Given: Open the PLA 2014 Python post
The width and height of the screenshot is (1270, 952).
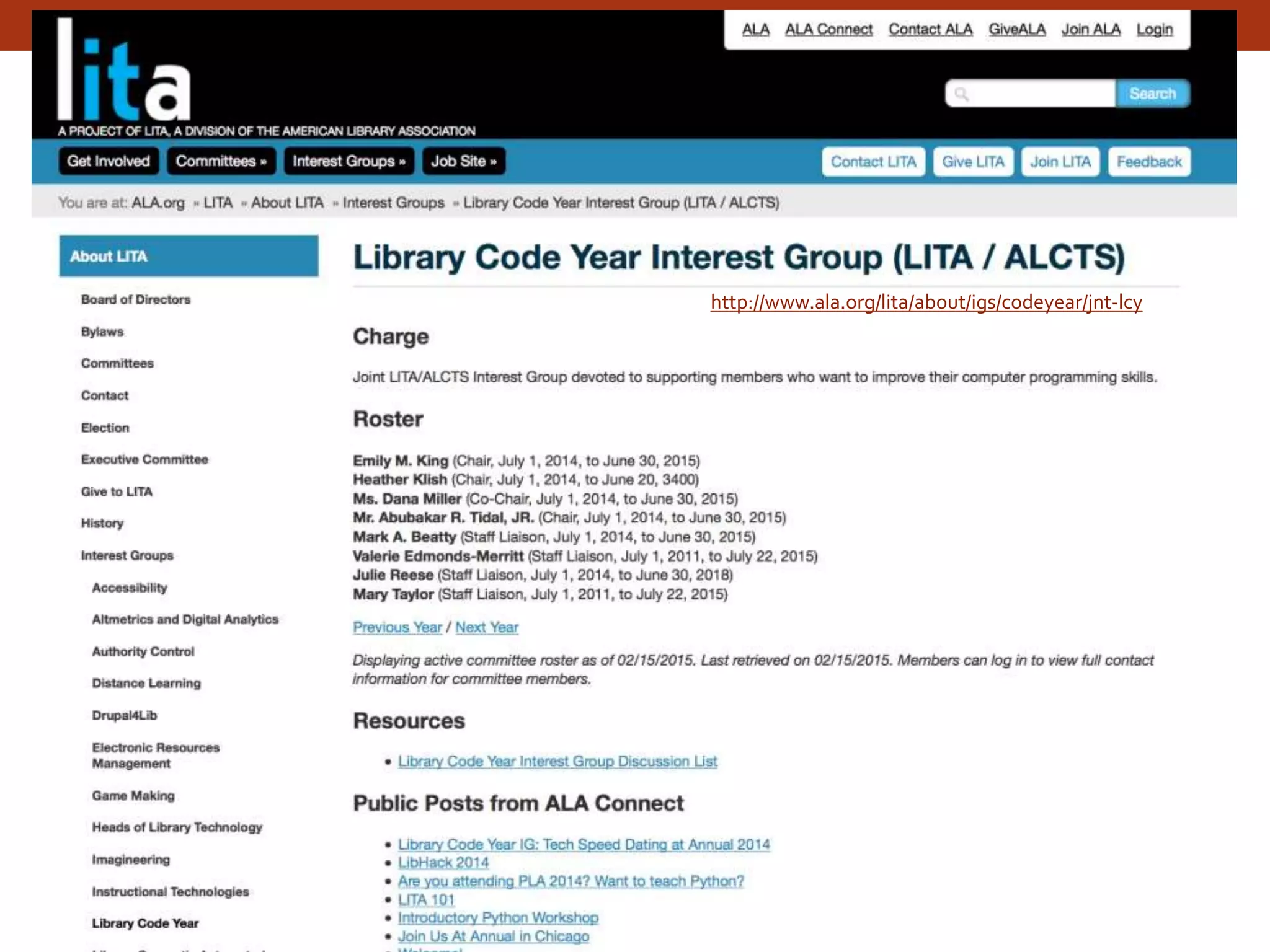Looking at the screenshot, I should (x=571, y=881).
